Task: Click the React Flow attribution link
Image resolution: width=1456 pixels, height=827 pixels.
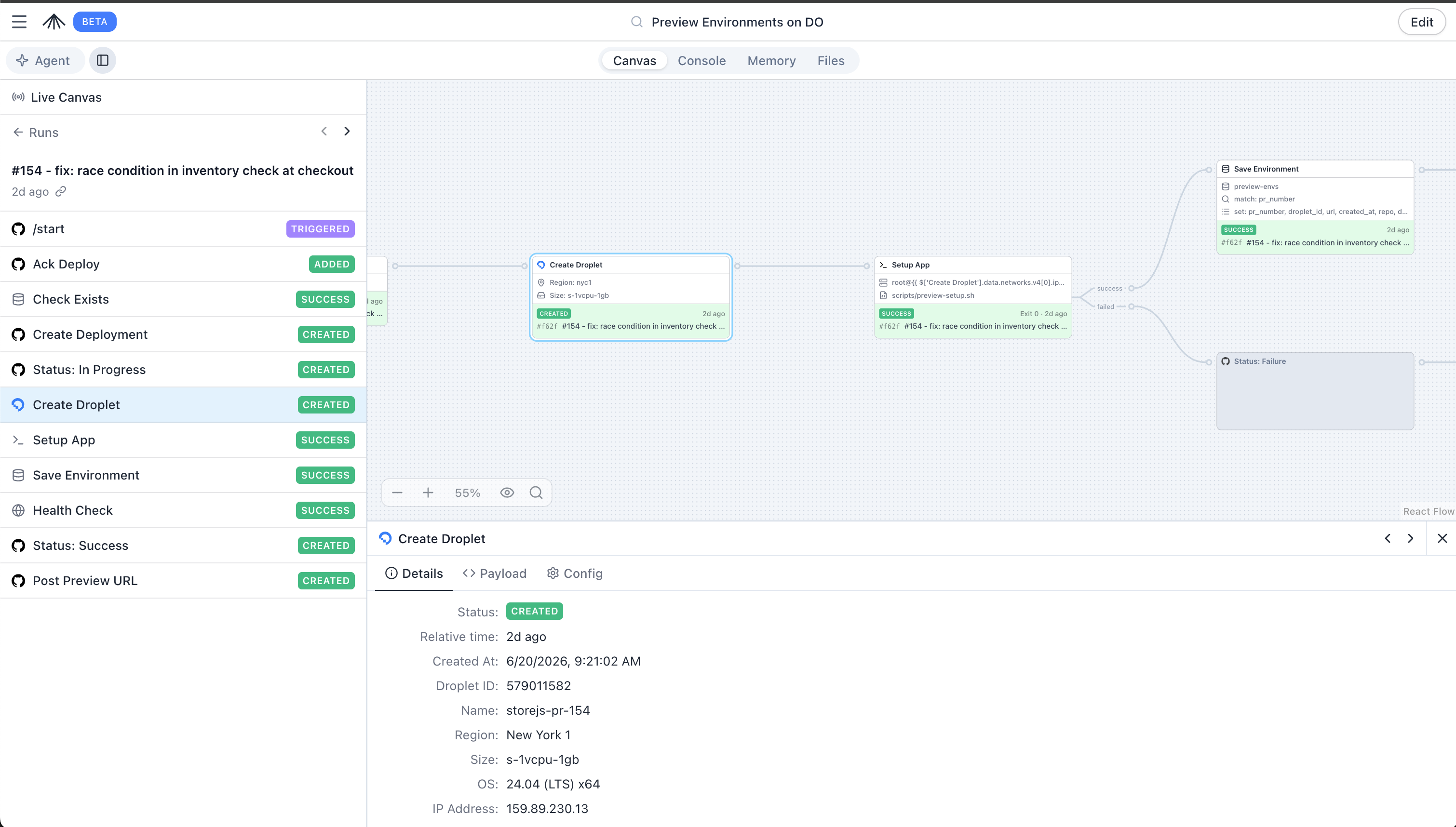Action: (1428, 511)
